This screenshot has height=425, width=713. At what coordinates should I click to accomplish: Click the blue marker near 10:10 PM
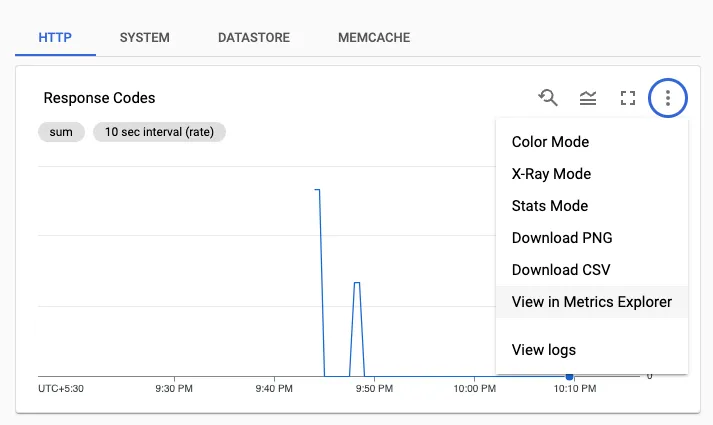click(569, 376)
